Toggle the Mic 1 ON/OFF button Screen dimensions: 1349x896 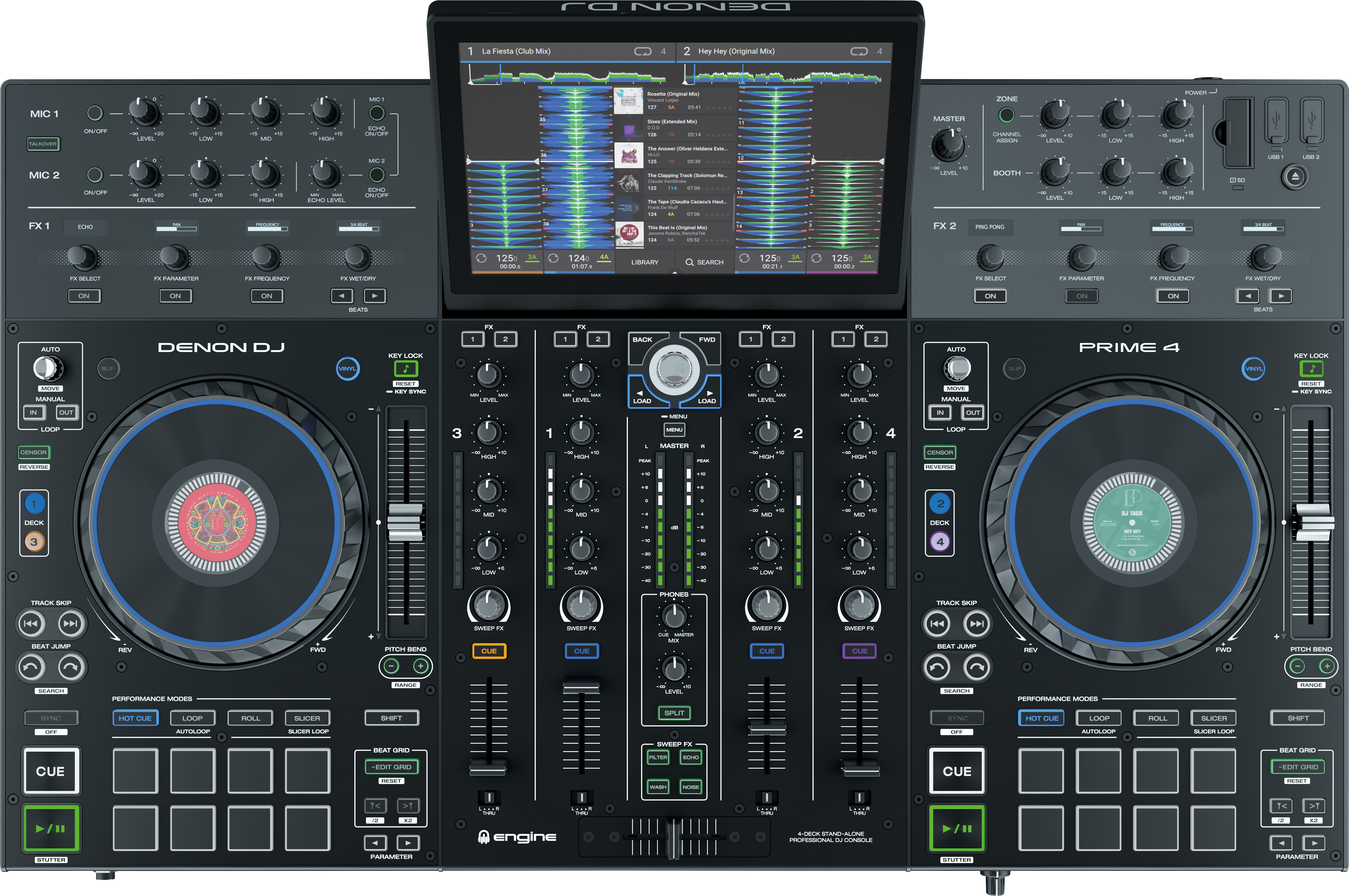(95, 113)
